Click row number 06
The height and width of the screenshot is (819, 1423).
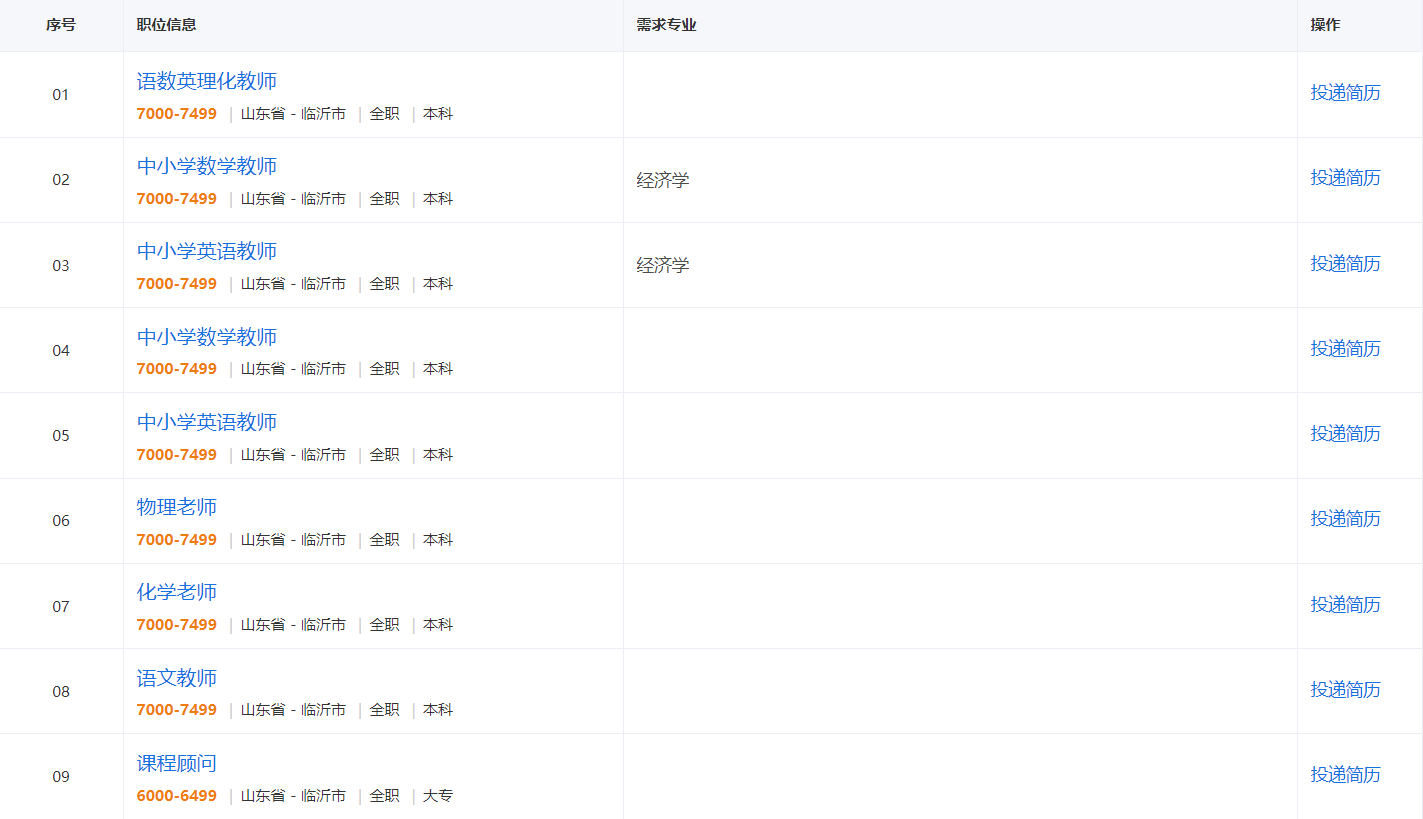(61, 521)
